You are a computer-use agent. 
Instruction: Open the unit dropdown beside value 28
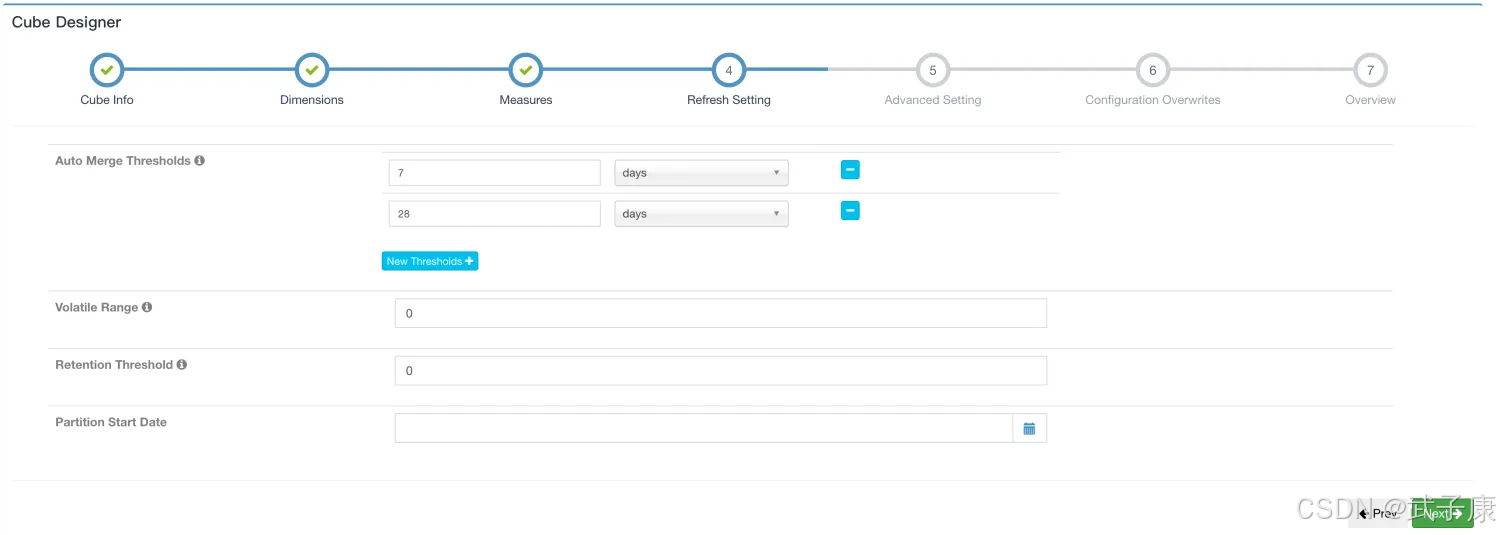(701, 214)
